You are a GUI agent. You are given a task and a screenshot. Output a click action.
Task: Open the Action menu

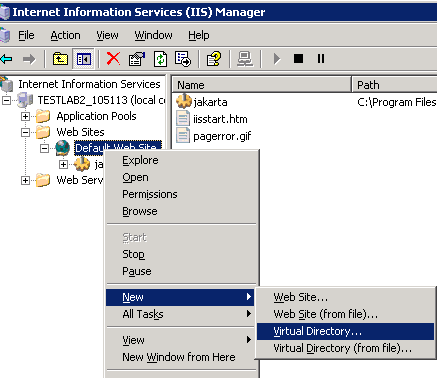(x=65, y=35)
